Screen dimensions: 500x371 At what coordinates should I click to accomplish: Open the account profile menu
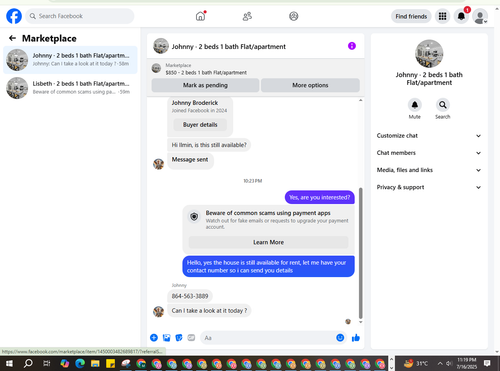click(480, 17)
